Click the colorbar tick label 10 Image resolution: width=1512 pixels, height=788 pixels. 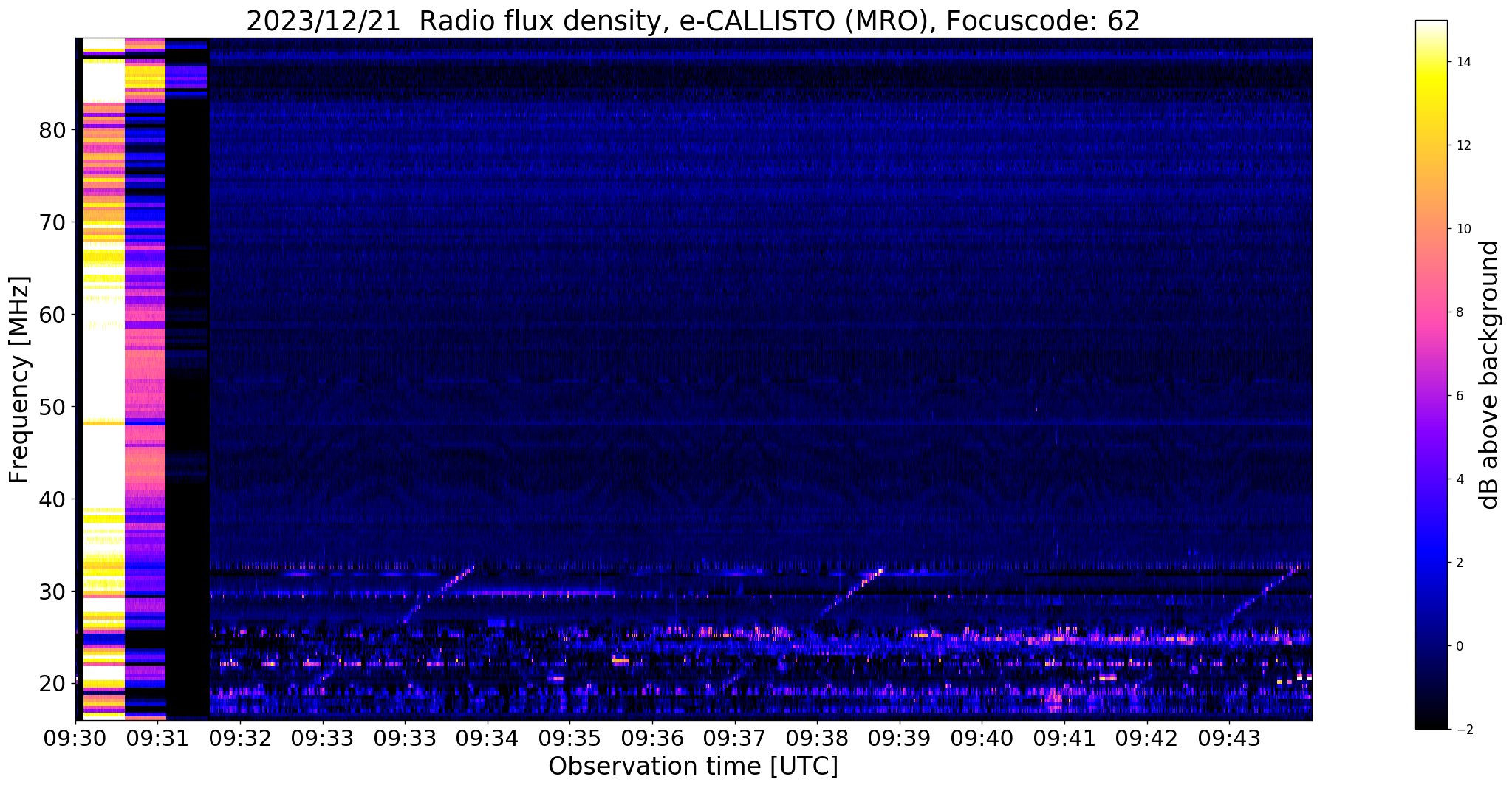point(1463,230)
